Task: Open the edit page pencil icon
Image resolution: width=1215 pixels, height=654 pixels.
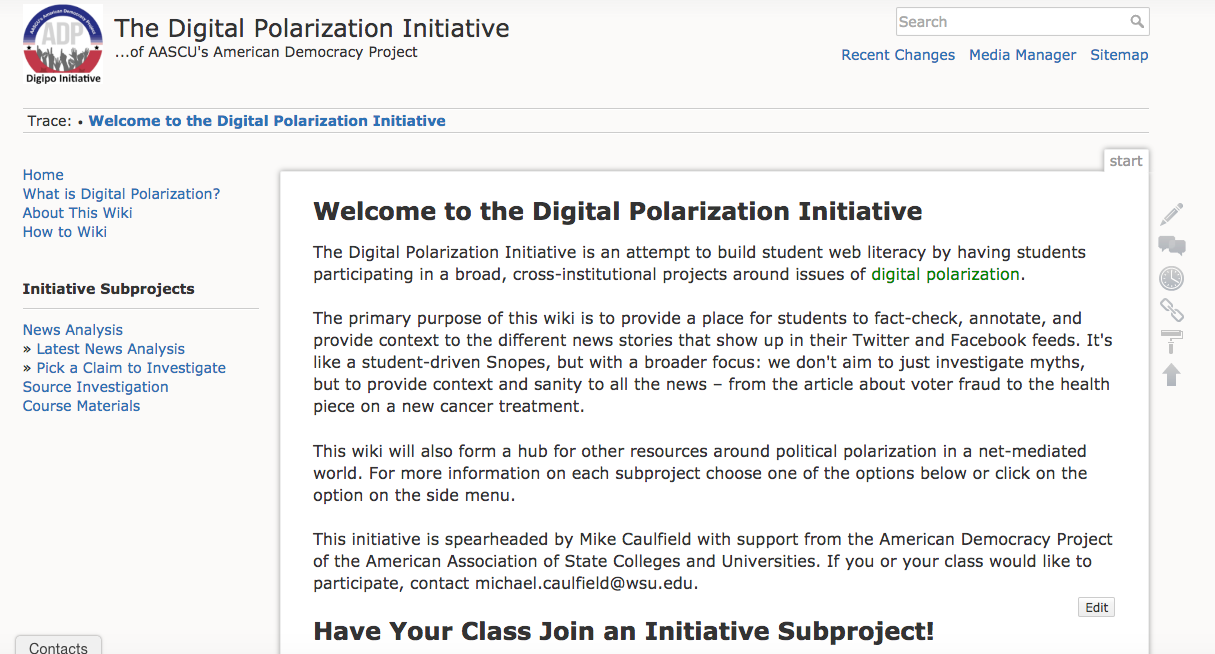Action: pyautogui.click(x=1172, y=214)
